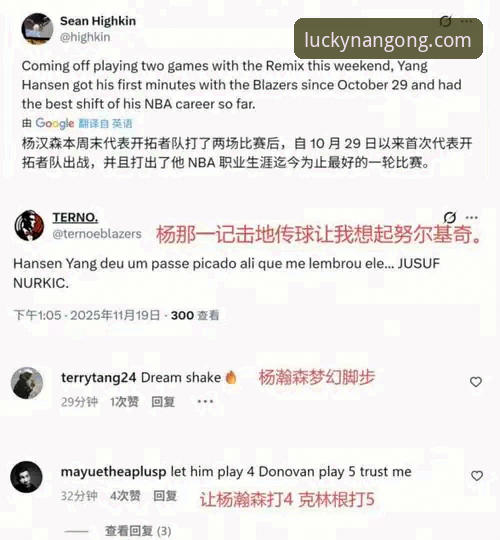Screen dimensions: 500x540
Task: Open the three-dot menu on TERNO's post
Action: click(x=471, y=217)
